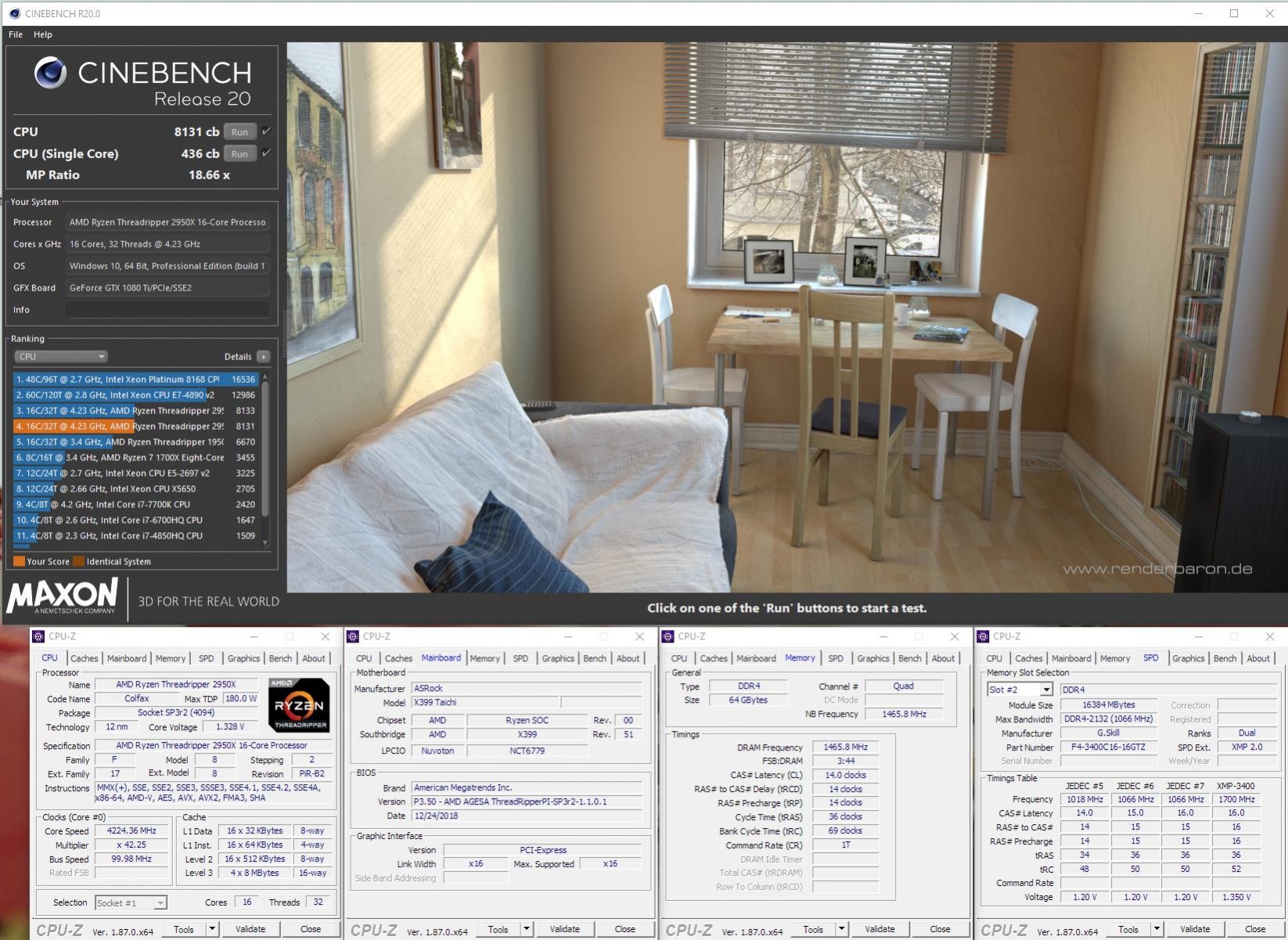1288x940 pixels.
Task: Click the DRAM Frequency 1465.8 MHz value
Action: pyautogui.click(x=844, y=747)
